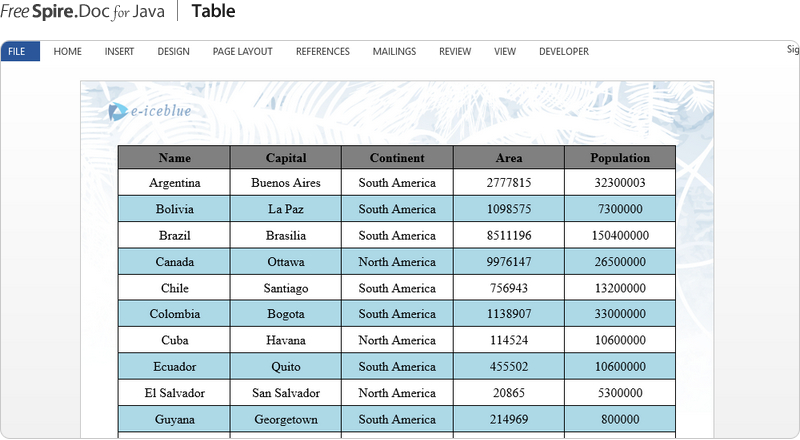Select the Colombia cell
Viewport: 800px width, 440px height.
tap(174, 314)
